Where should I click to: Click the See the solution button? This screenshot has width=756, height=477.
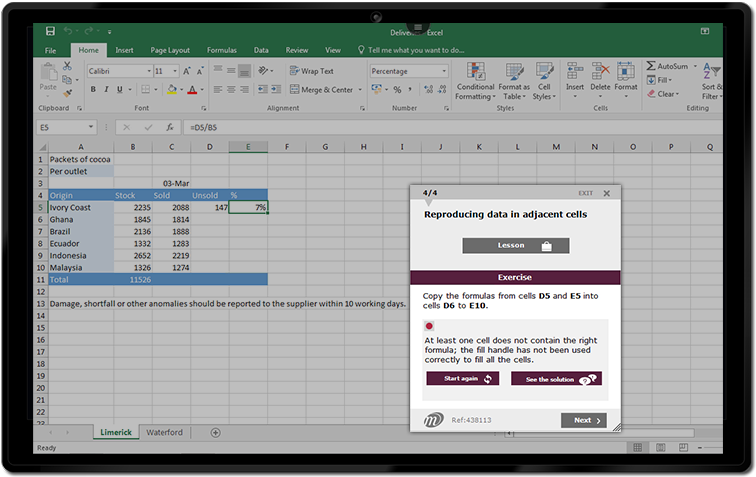click(556, 379)
